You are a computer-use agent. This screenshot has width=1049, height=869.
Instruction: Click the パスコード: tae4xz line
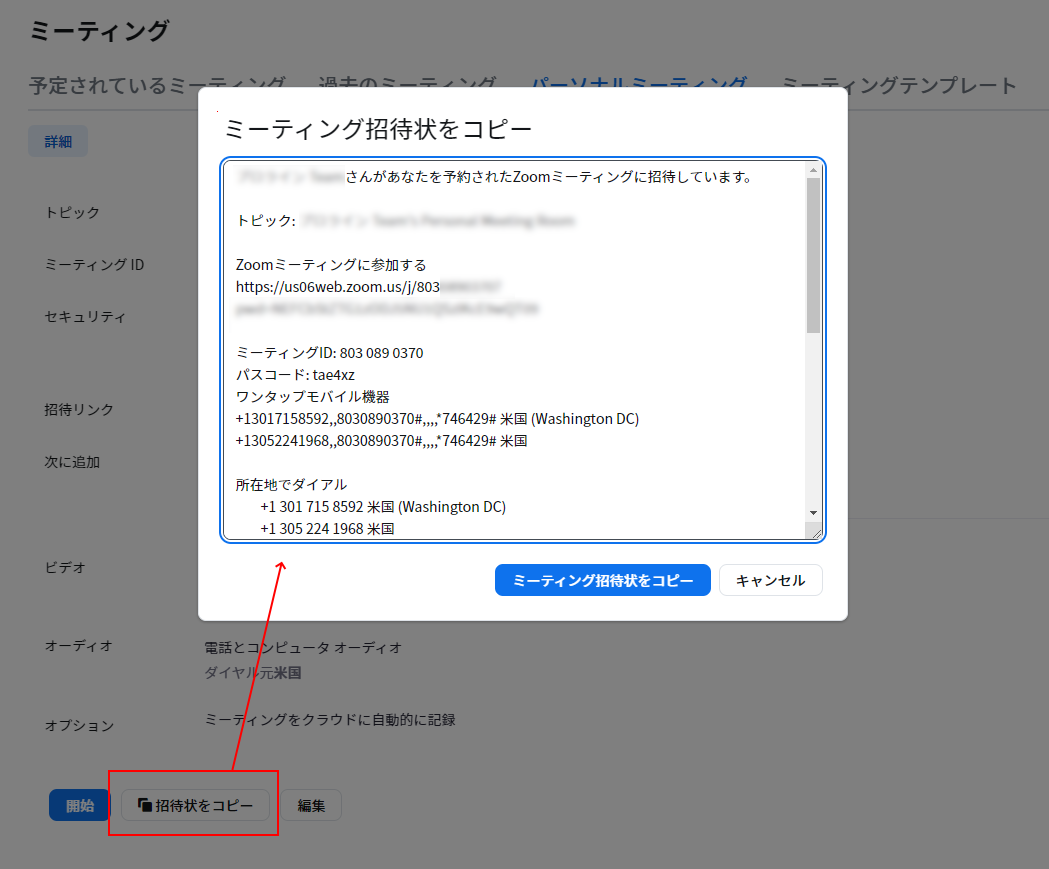[x=295, y=375]
